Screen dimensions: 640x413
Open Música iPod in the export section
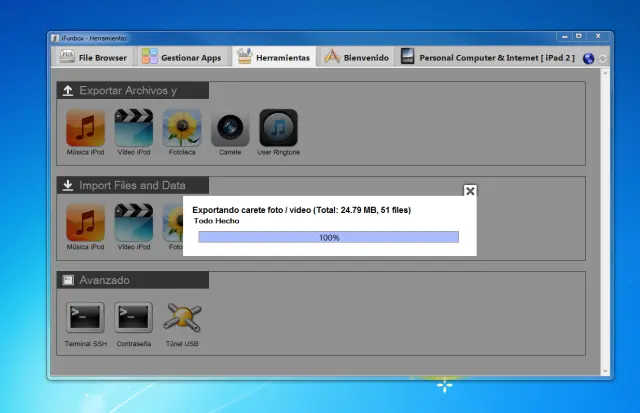point(85,129)
